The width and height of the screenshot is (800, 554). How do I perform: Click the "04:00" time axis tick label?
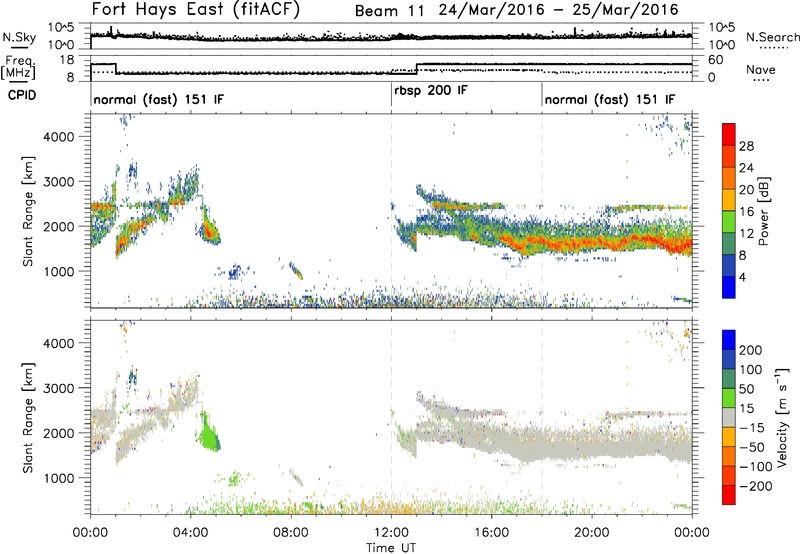(191, 533)
